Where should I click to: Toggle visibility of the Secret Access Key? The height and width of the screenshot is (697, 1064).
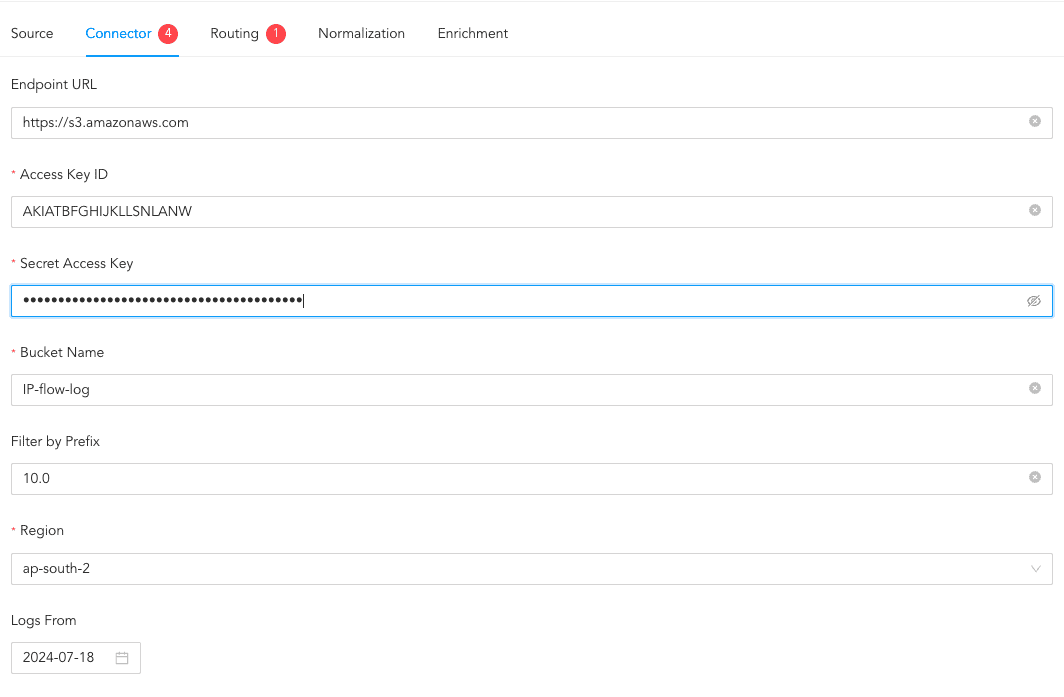pyautogui.click(x=1034, y=300)
